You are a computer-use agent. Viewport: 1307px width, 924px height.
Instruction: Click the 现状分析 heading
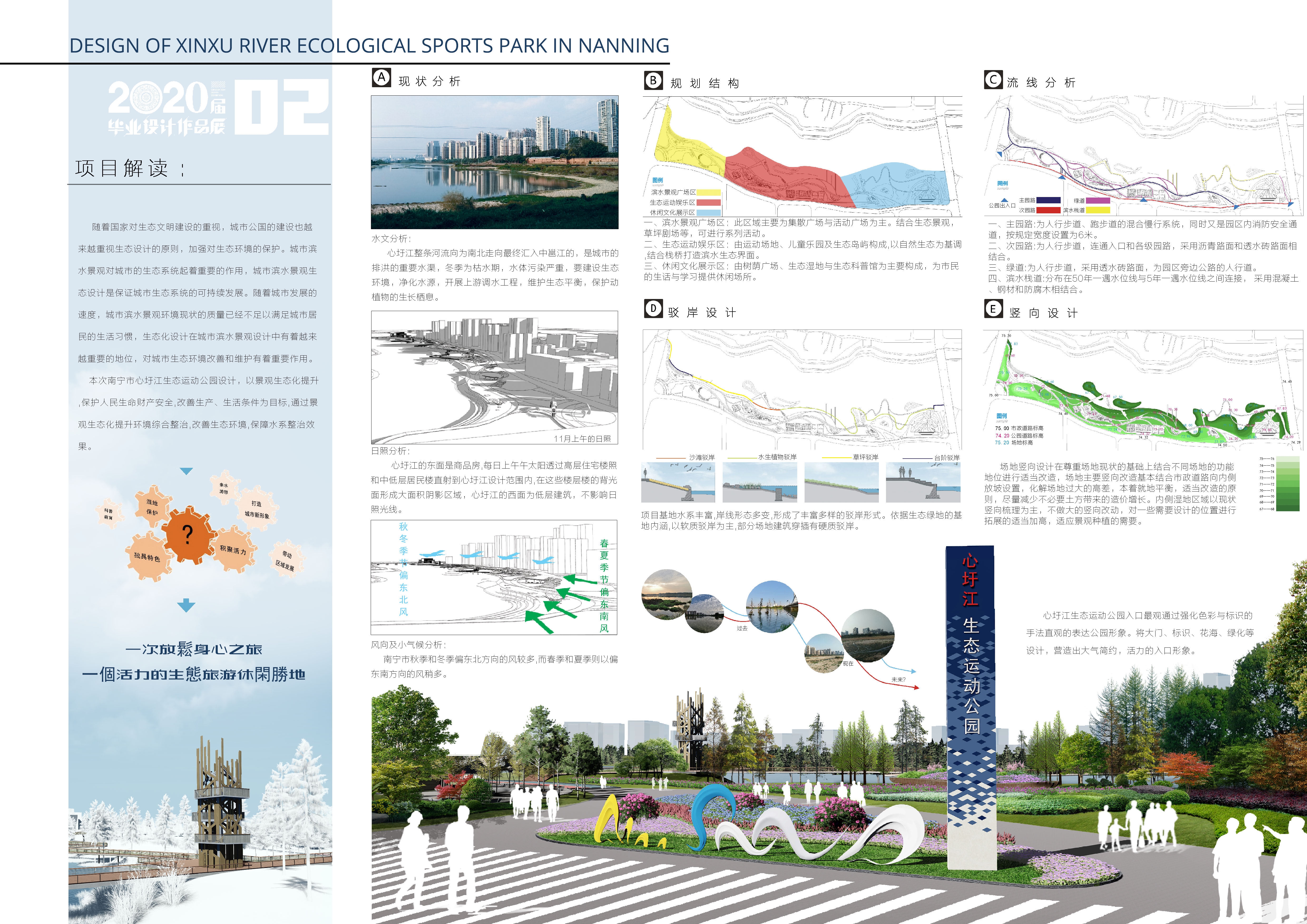tap(429, 81)
